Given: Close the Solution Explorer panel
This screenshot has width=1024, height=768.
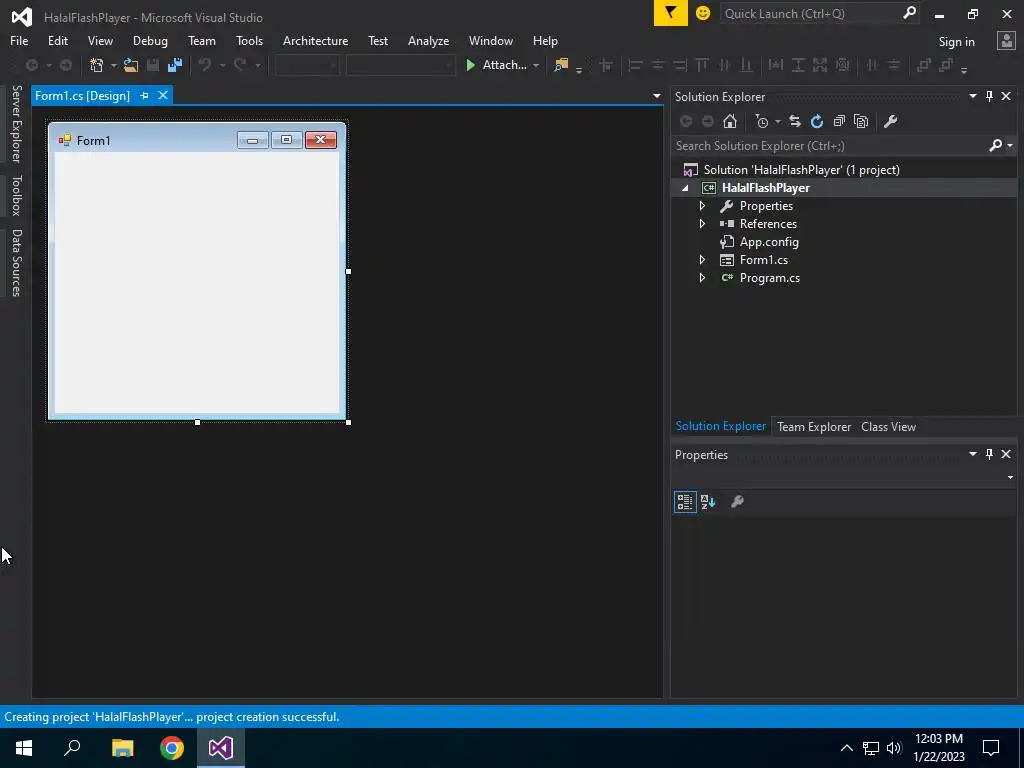Looking at the screenshot, I should pos(1006,96).
